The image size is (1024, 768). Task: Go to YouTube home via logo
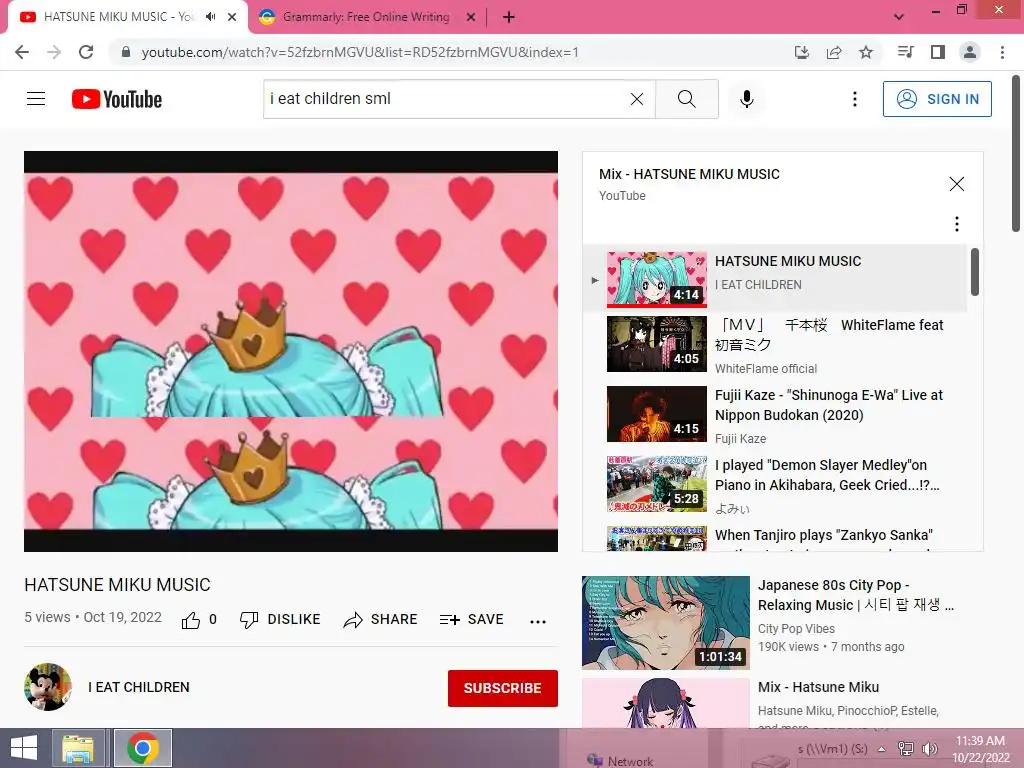tap(117, 99)
